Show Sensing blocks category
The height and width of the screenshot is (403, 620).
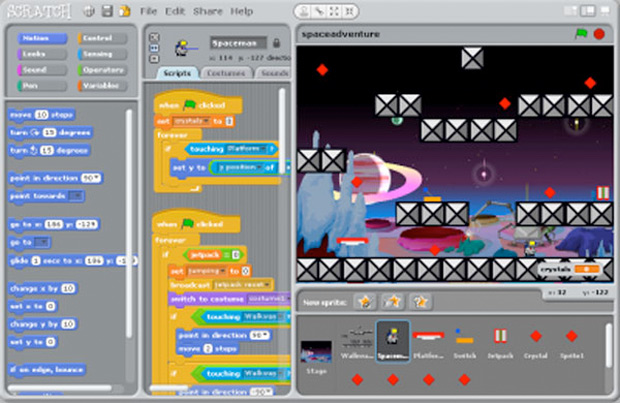point(103,54)
